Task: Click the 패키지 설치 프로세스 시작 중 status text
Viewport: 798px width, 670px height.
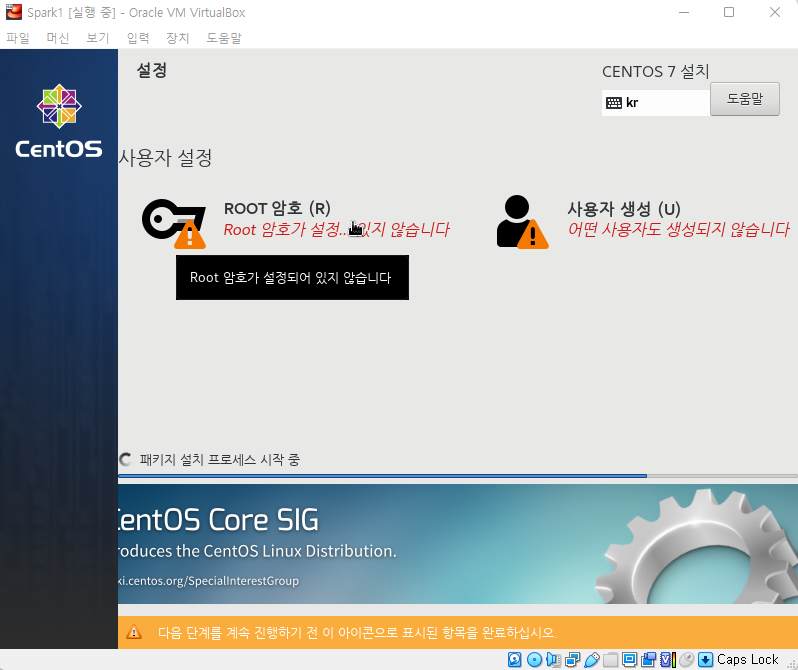Action: (x=220, y=460)
